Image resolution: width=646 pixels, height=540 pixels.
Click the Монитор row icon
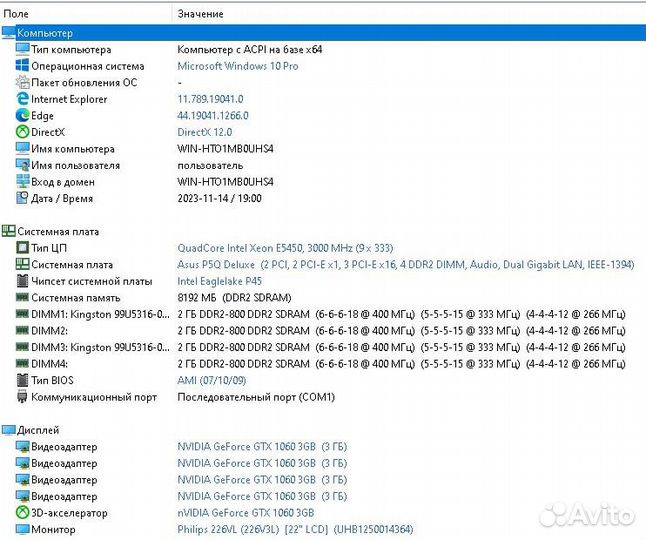(x=22, y=529)
